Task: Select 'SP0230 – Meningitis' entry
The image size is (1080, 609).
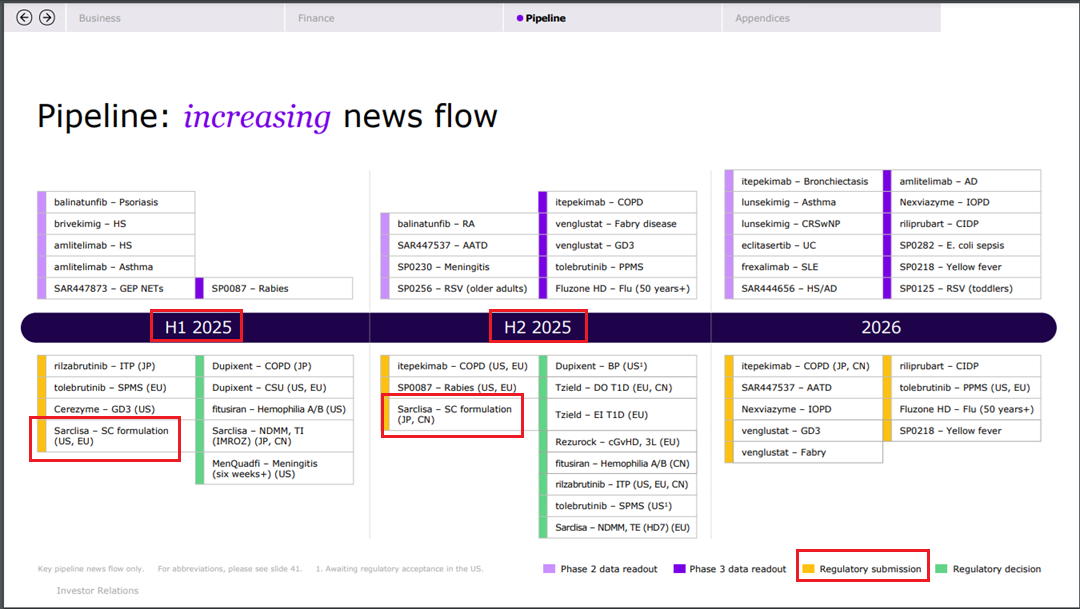Action: tap(459, 267)
